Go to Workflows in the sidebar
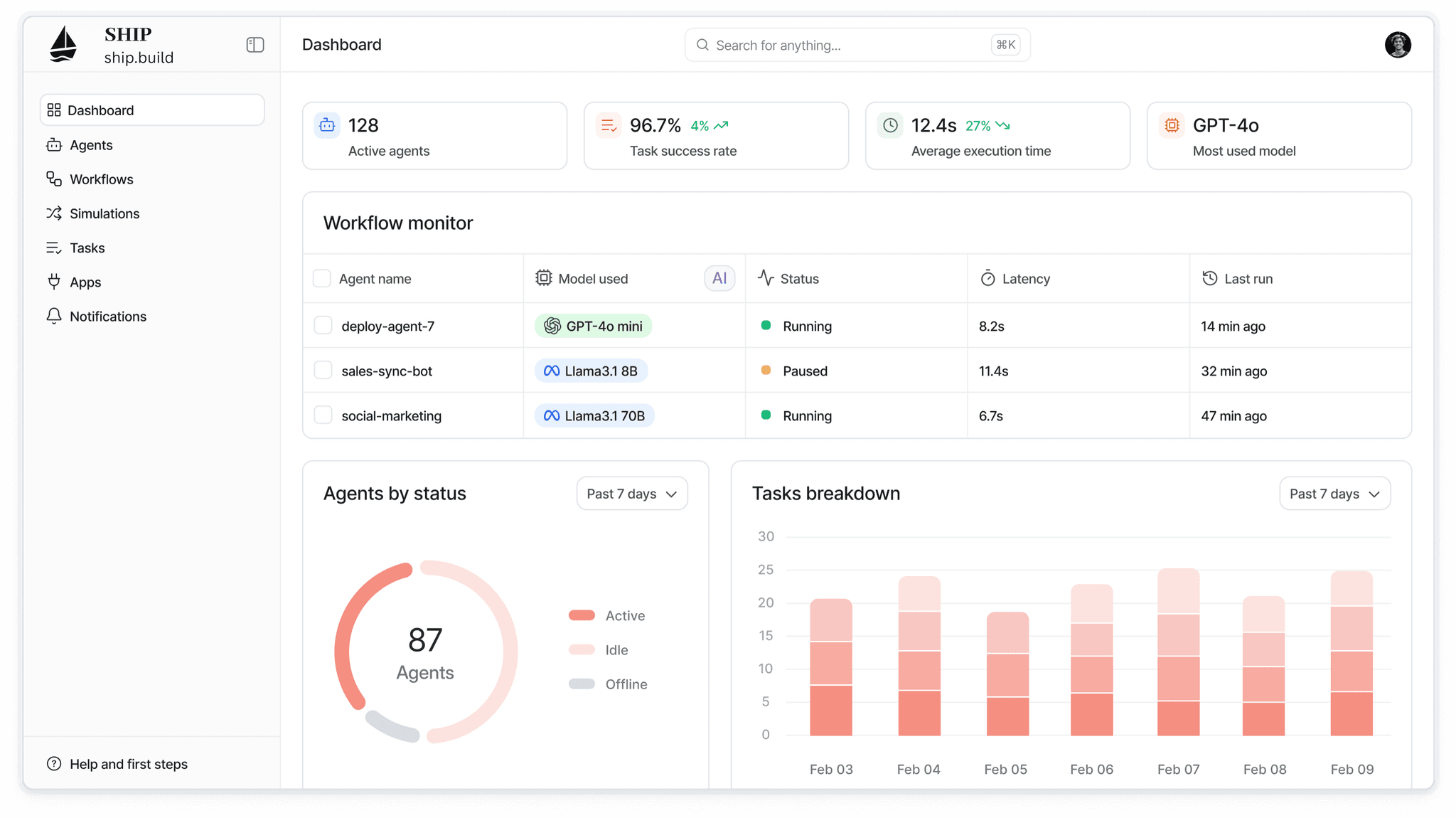 click(x=101, y=179)
